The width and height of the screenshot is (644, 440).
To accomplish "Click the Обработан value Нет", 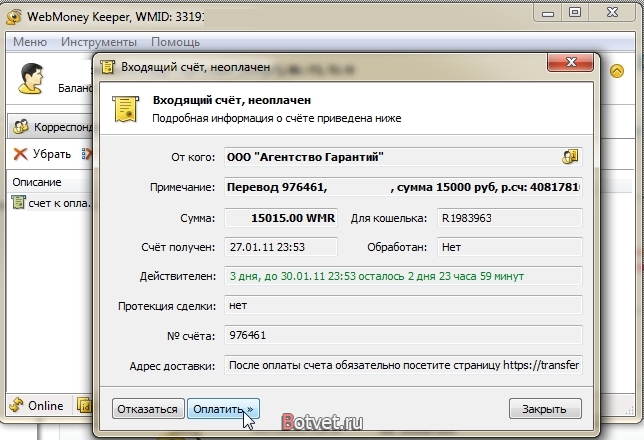I will pyautogui.click(x=509, y=247).
